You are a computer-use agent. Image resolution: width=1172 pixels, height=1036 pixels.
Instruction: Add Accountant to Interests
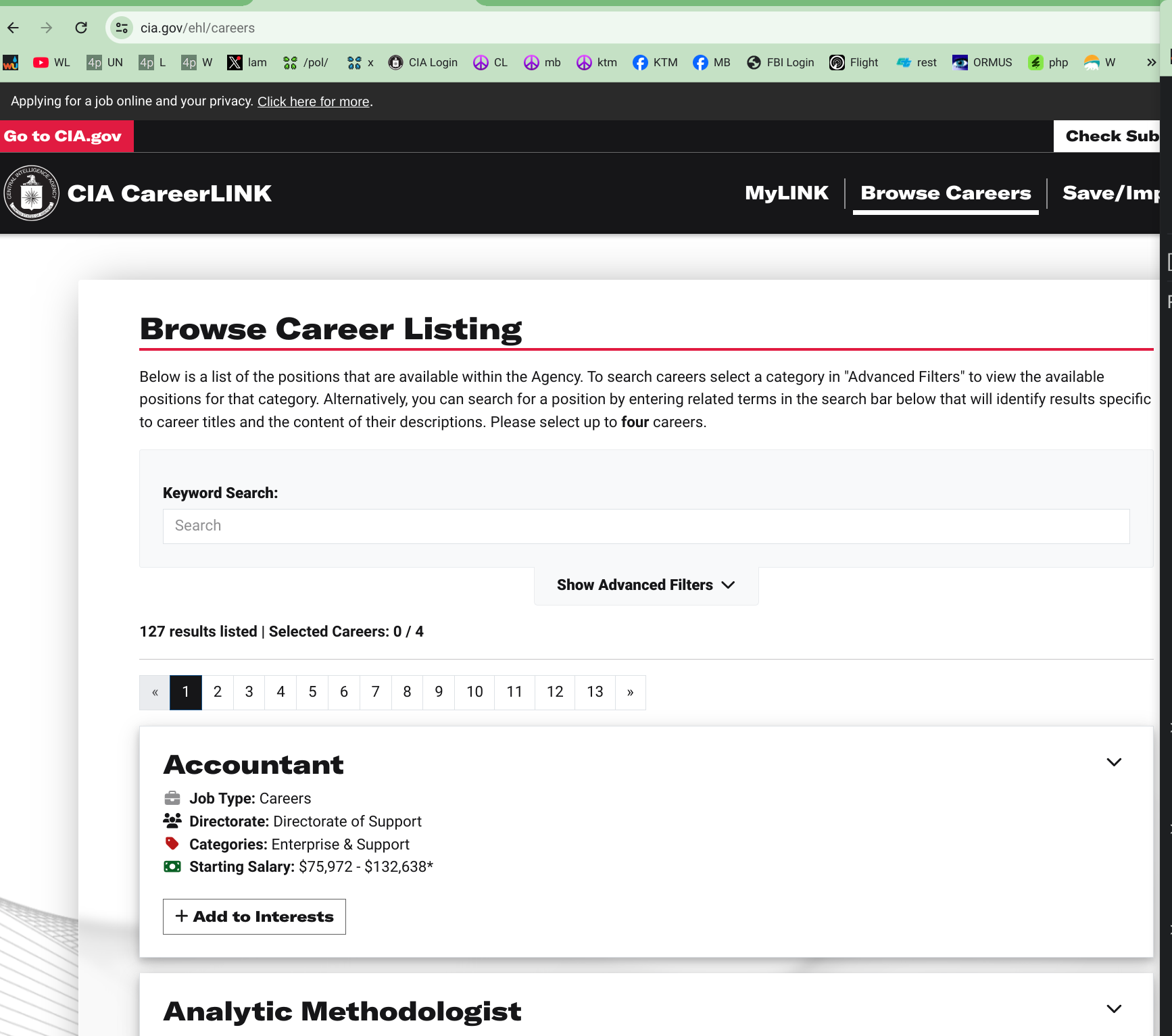(x=254, y=916)
